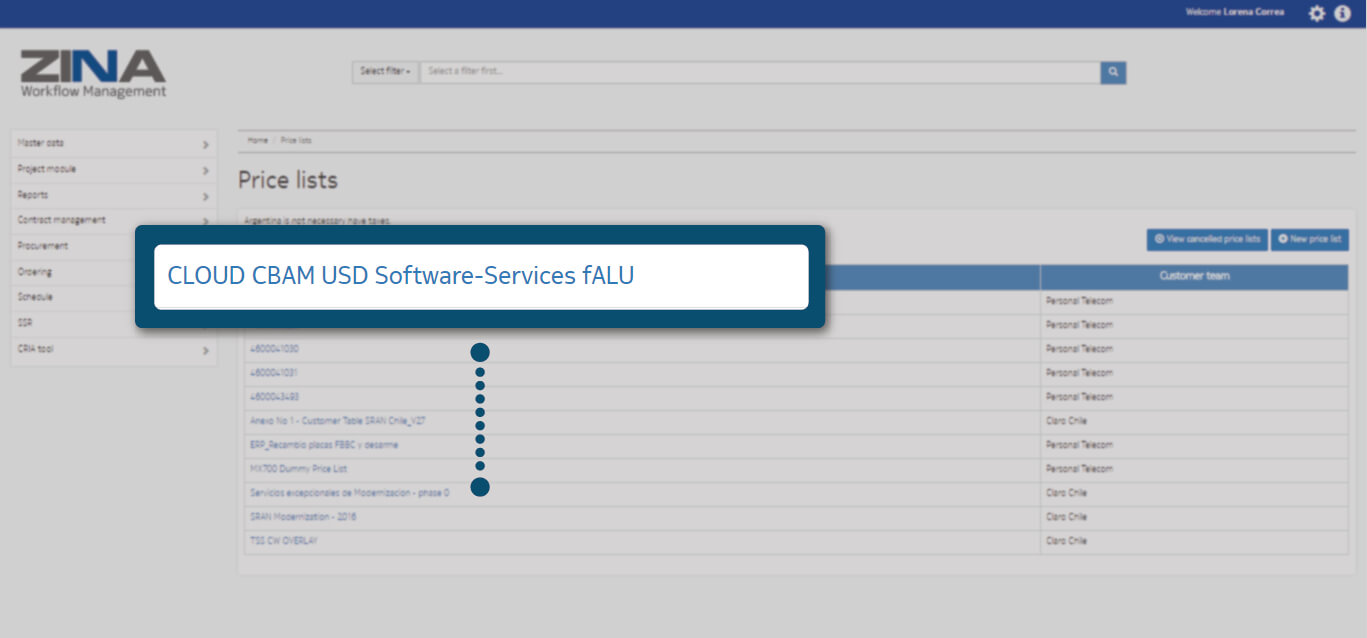1367x638 pixels.
Task: Sort by Customer team column header
Action: click(x=1194, y=276)
